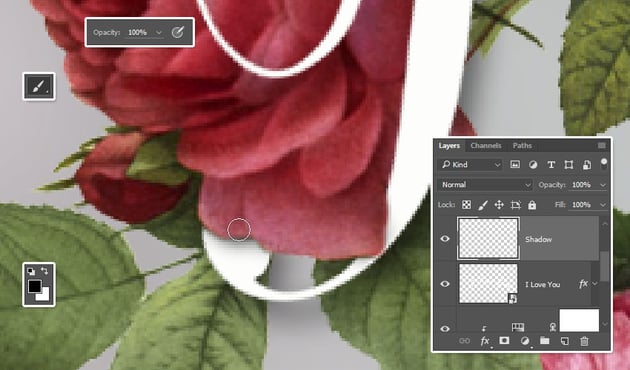
Task: Select the Shadow layer name
Action: pyautogui.click(x=538, y=239)
